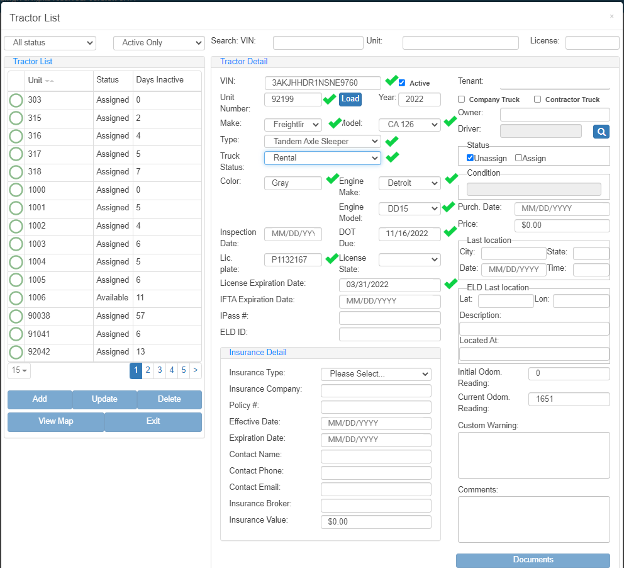
Task: Select the circle for unit 316
Action: coord(16,136)
